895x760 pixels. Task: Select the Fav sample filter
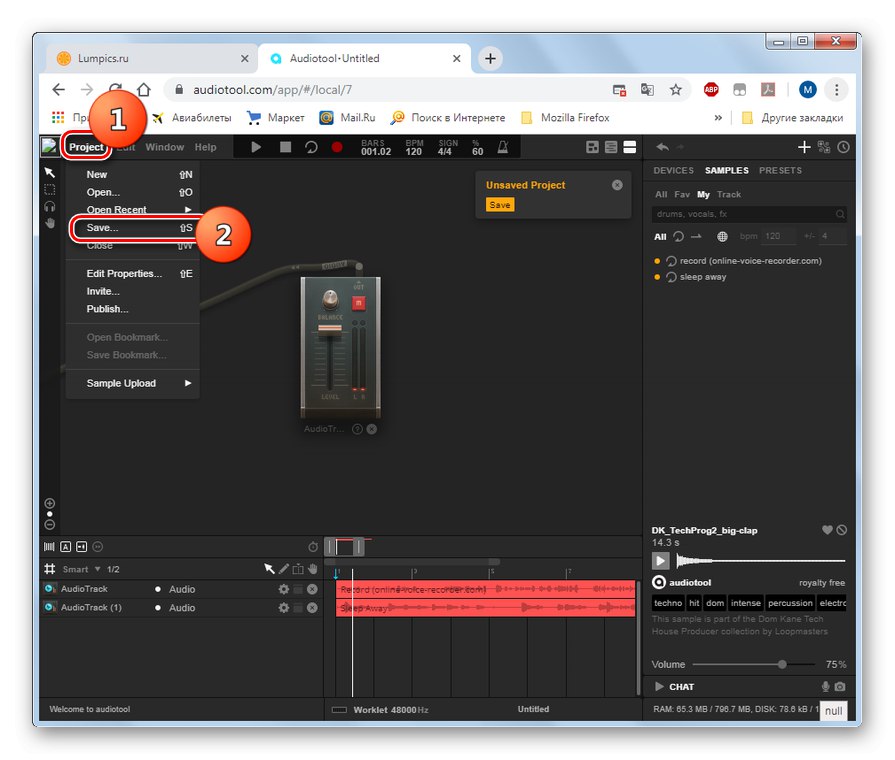682,195
